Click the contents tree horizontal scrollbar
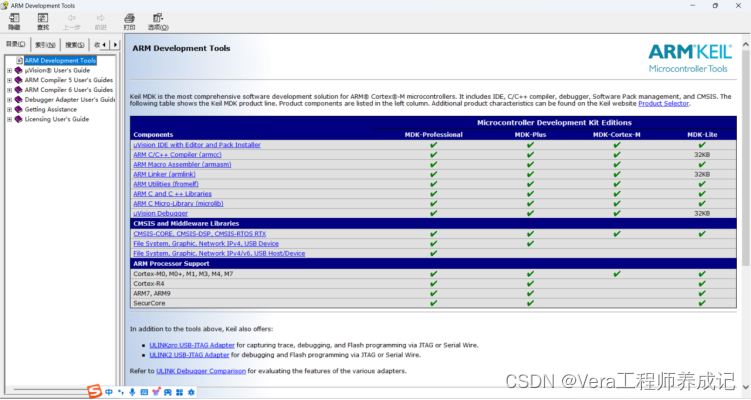Viewport: 751px width, 400px height. coord(50,389)
